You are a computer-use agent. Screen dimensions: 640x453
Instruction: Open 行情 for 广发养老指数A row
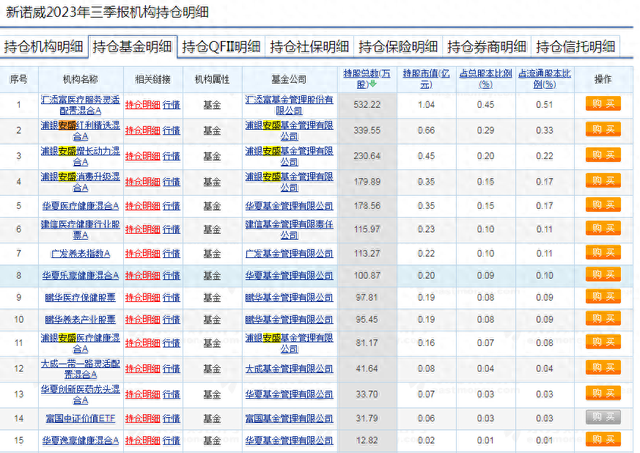pos(171,253)
